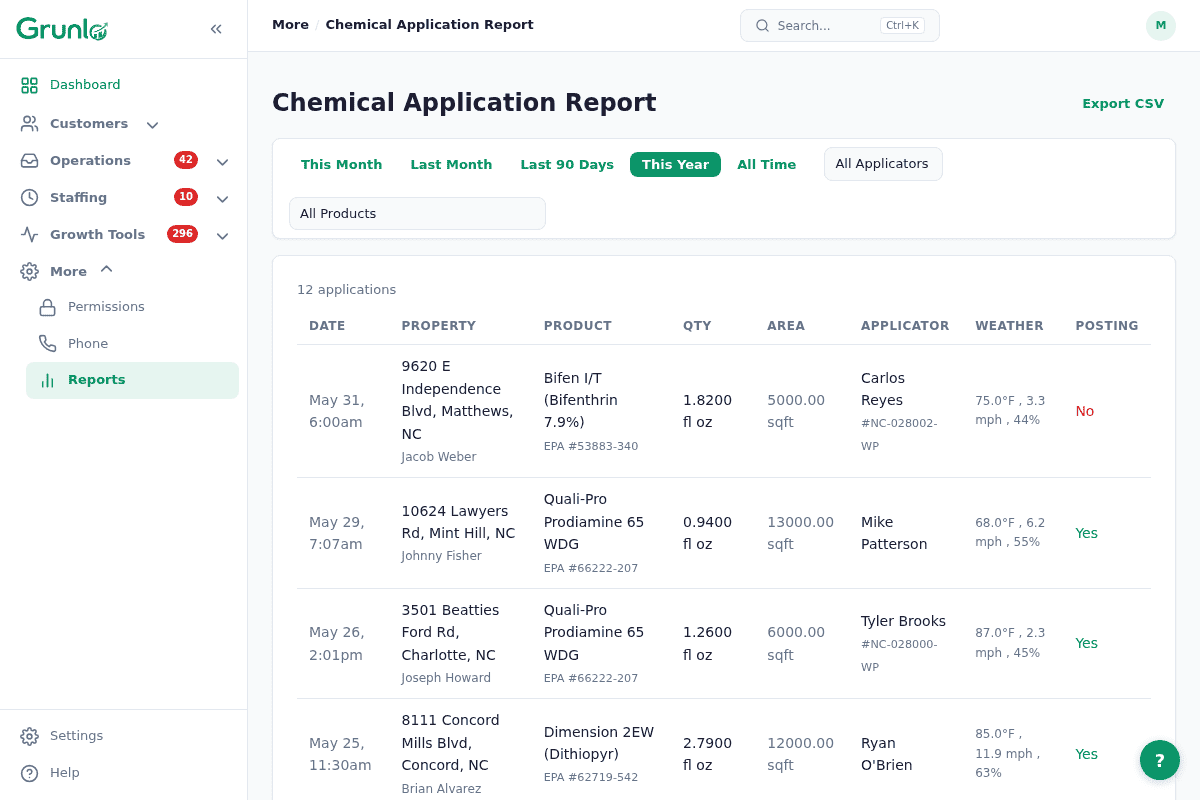Open Help in the sidebar

click(x=124, y=773)
